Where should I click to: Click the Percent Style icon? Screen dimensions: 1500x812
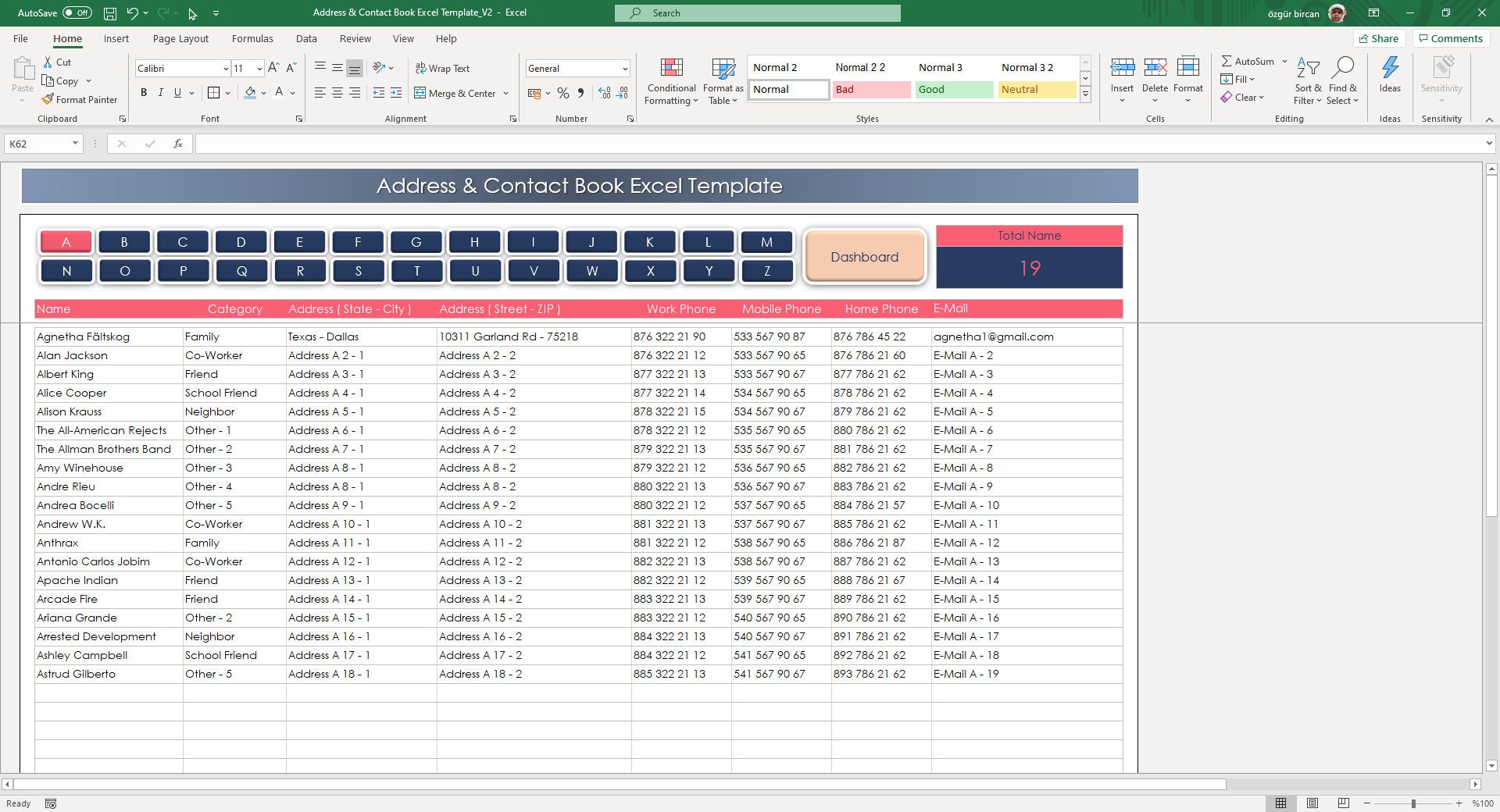click(x=563, y=93)
